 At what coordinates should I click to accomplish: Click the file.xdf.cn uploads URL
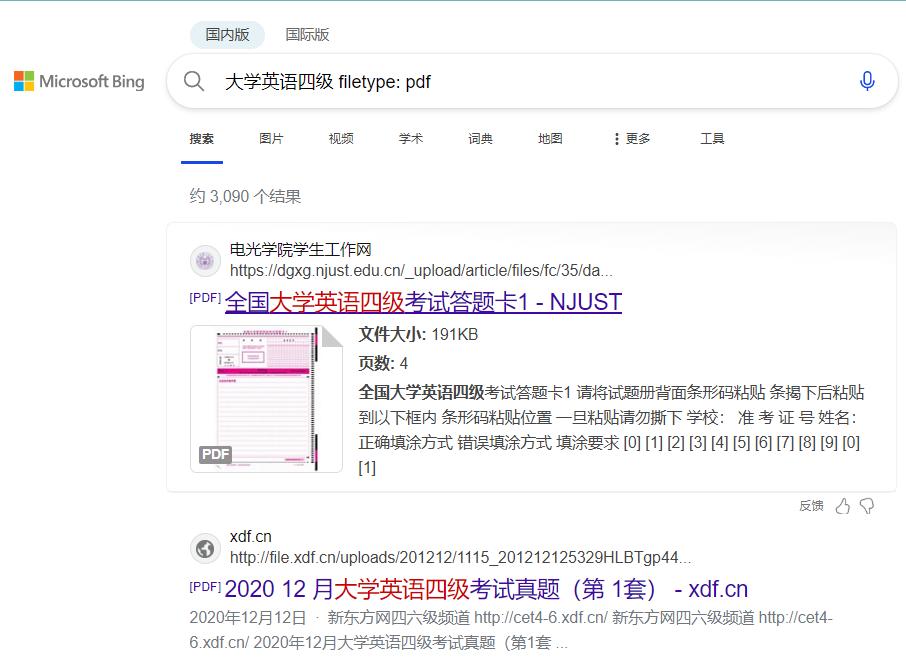pyautogui.click(x=461, y=558)
